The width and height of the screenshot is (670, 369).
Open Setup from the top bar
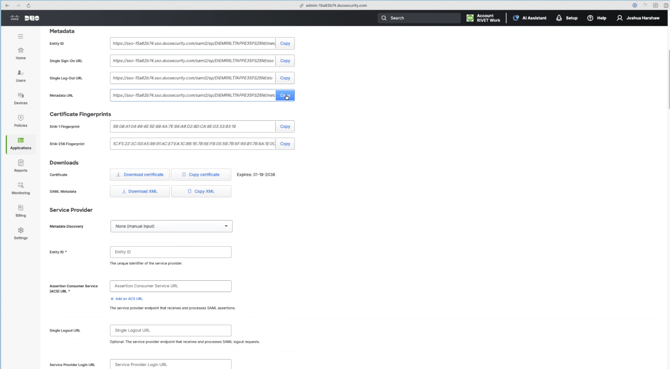pyautogui.click(x=567, y=18)
